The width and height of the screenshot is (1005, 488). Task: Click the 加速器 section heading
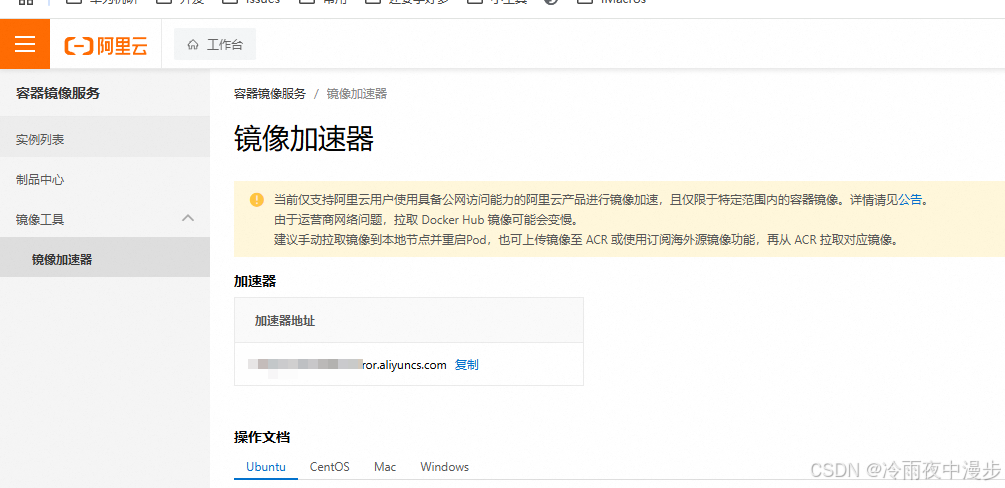tap(255, 281)
